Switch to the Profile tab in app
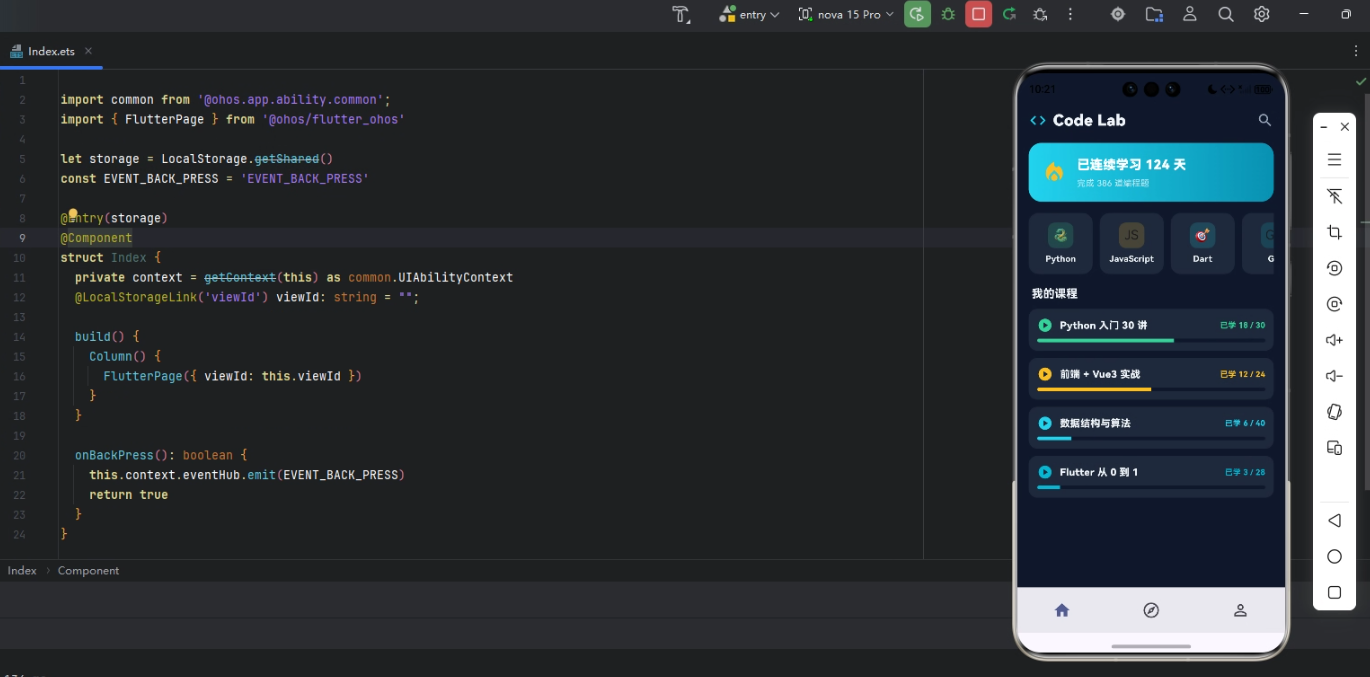Screen dimensions: 1370x677 click(x=1240, y=610)
